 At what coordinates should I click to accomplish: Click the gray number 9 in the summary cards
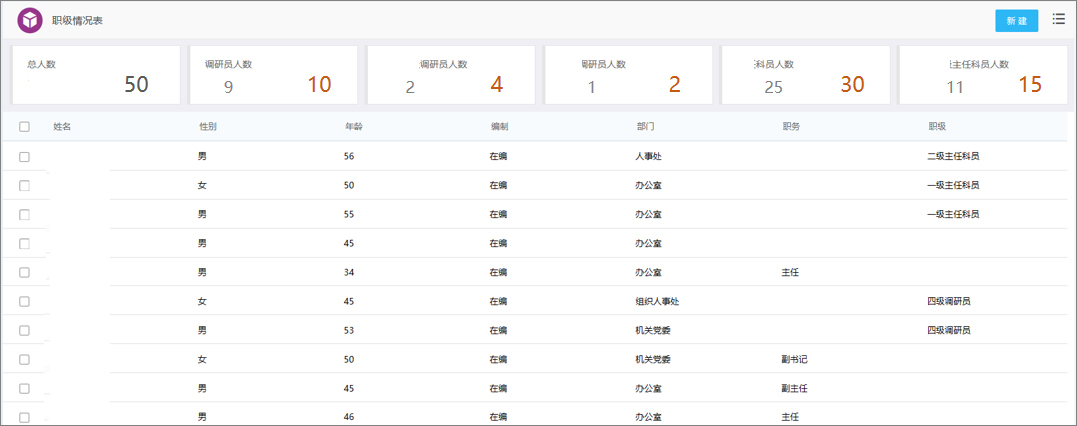pyautogui.click(x=229, y=87)
